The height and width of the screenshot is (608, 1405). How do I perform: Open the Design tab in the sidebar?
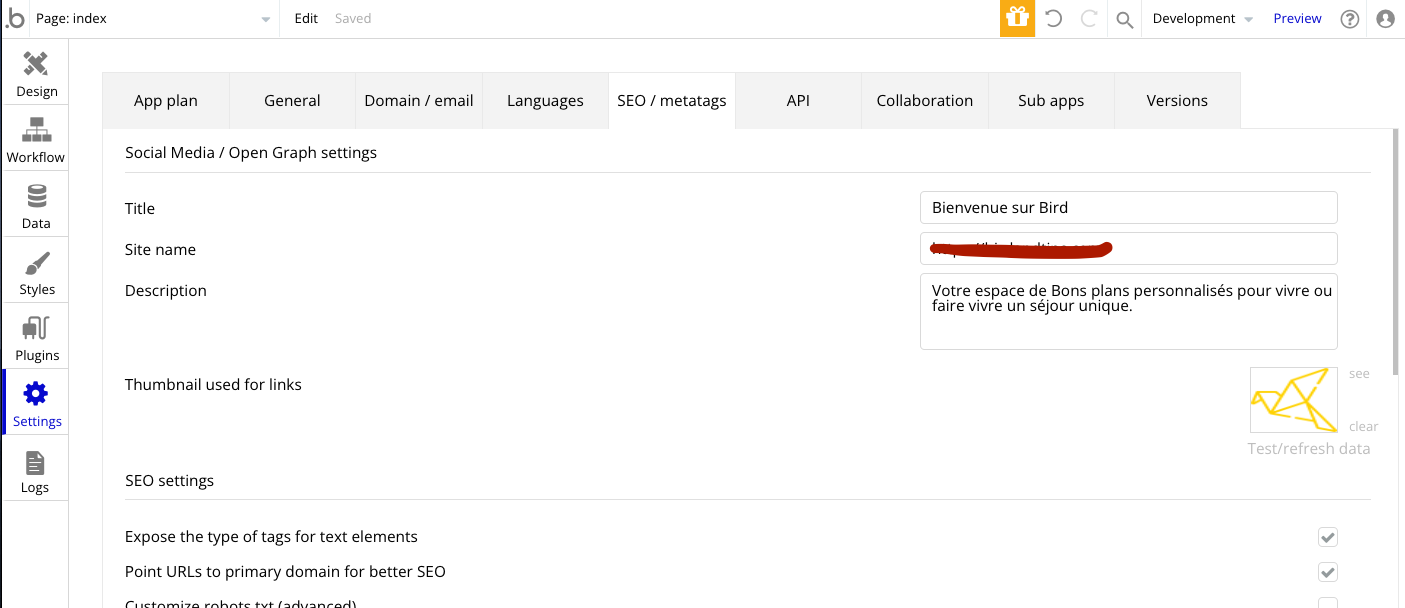(36, 74)
